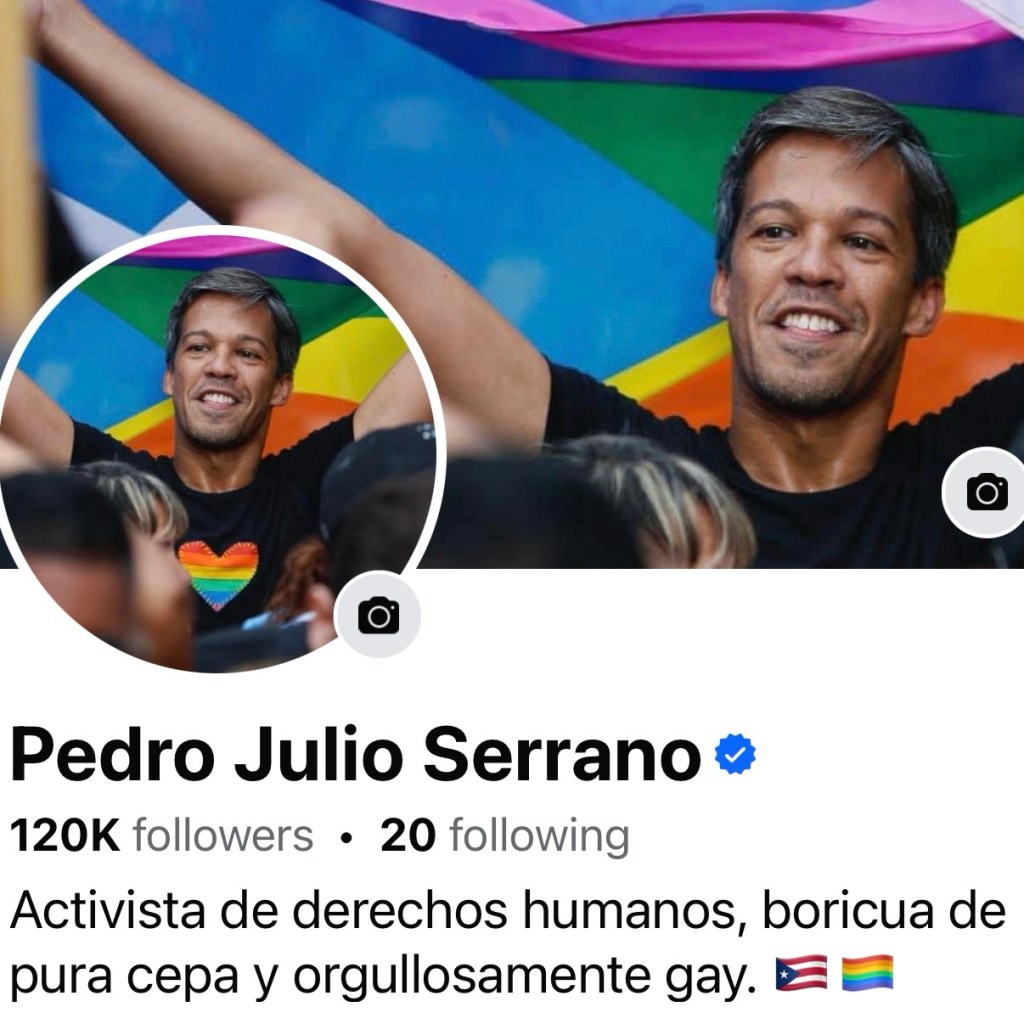1024x1024 pixels.
Task: Click the number "20" before following
Action: click(x=408, y=835)
